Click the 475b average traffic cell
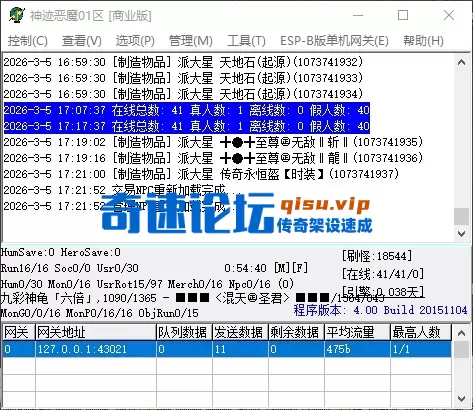 (357, 349)
